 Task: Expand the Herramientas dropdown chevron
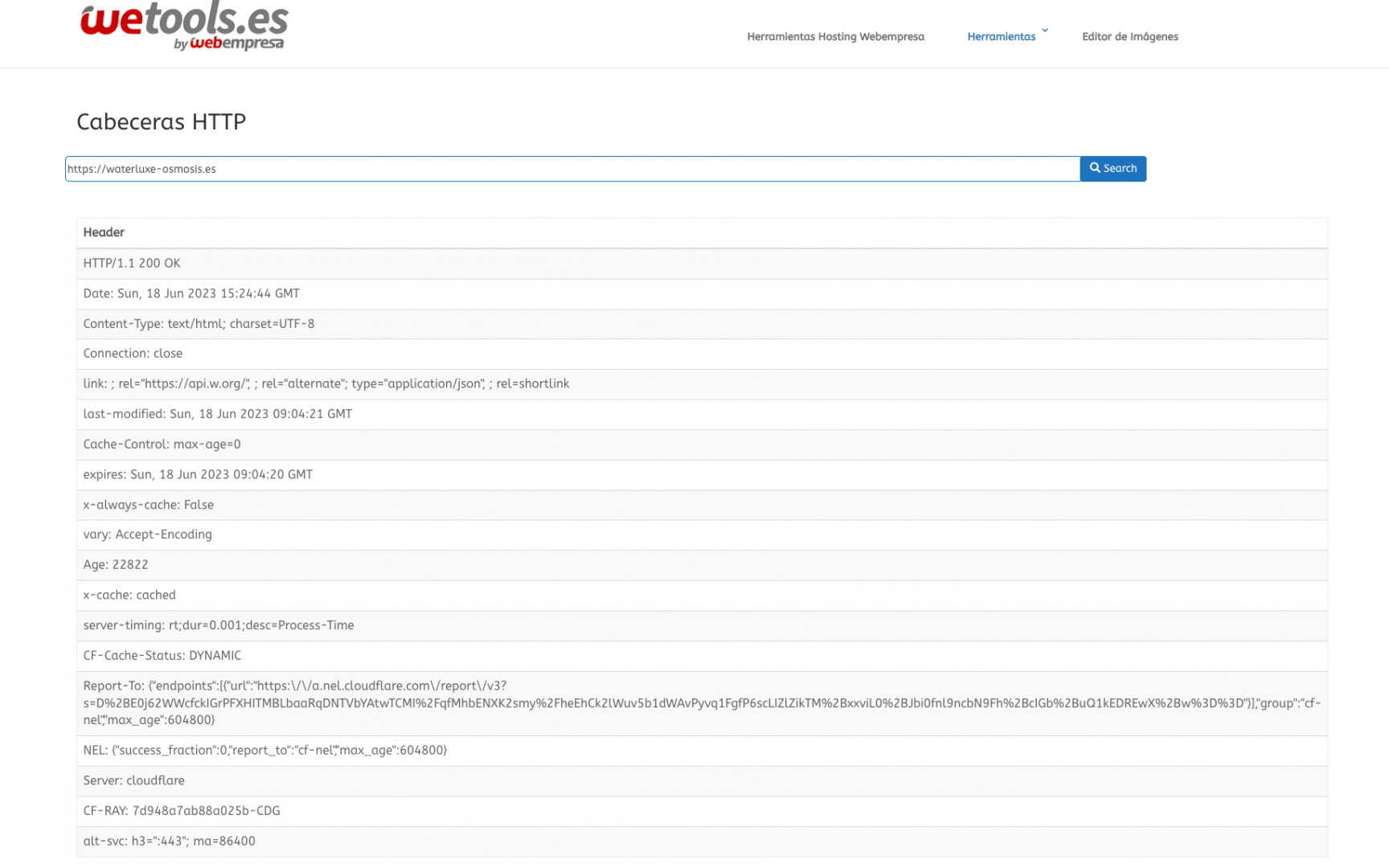pyautogui.click(x=1045, y=31)
